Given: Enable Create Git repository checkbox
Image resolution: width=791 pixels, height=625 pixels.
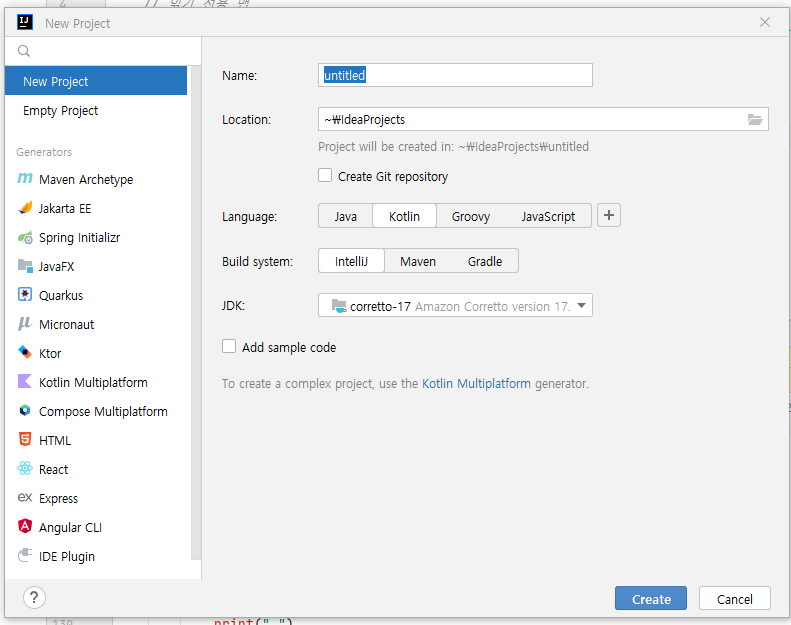Looking at the screenshot, I should 325,176.
